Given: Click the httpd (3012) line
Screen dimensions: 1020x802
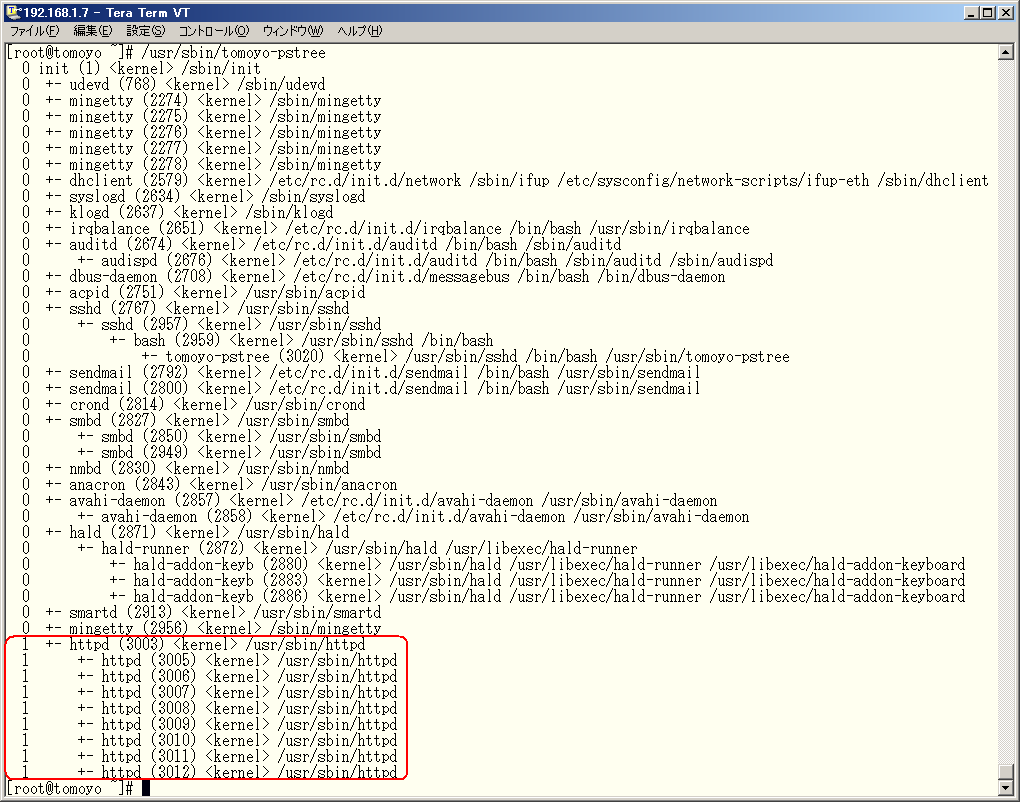Looking at the screenshot, I should [209, 771].
